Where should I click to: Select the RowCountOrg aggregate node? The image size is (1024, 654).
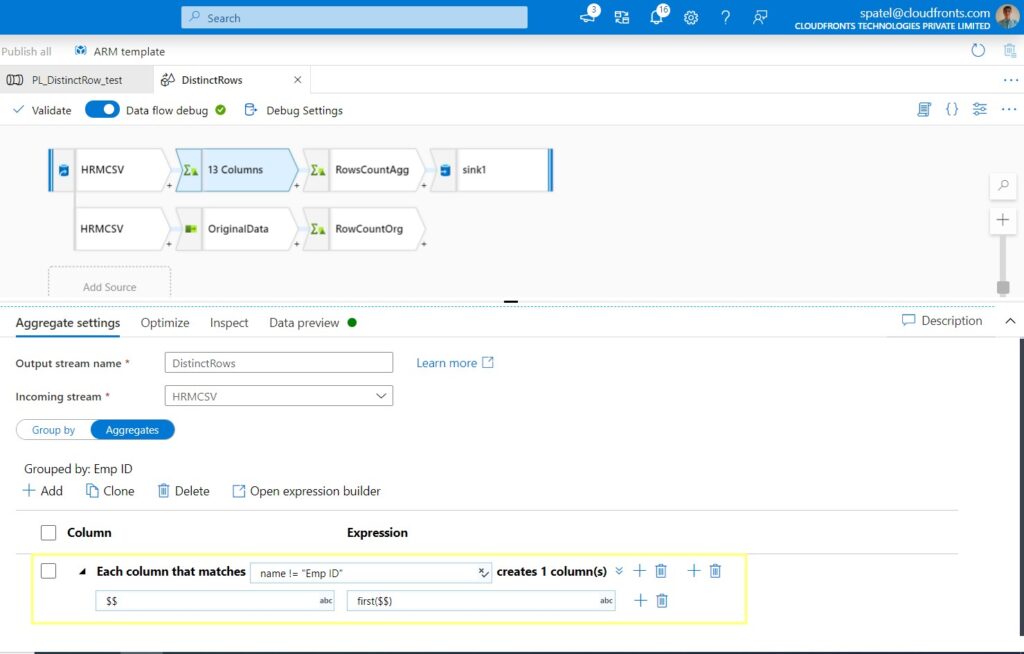[364, 229]
